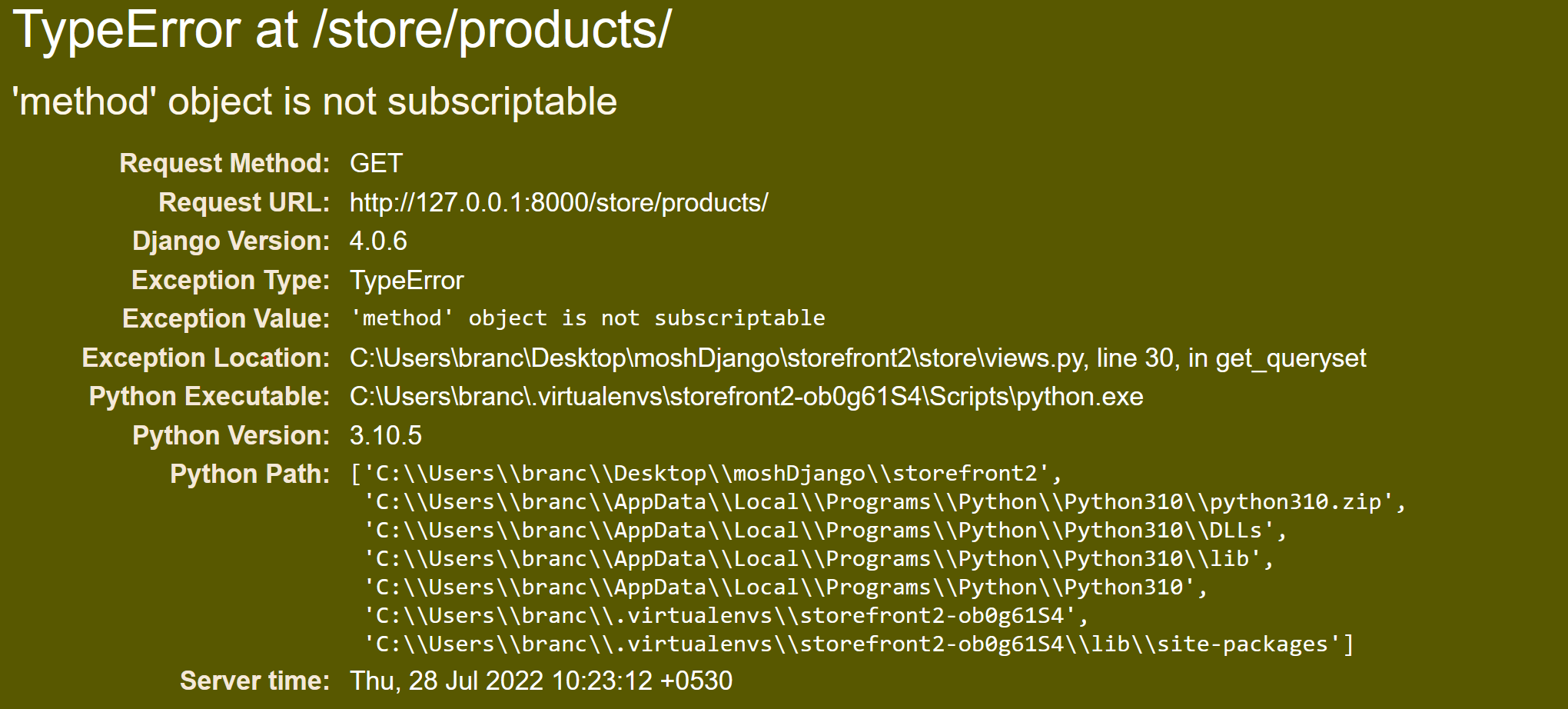Select the 'method' object is not subscriptable subtitle
The image size is (1568, 709).
coord(315,102)
